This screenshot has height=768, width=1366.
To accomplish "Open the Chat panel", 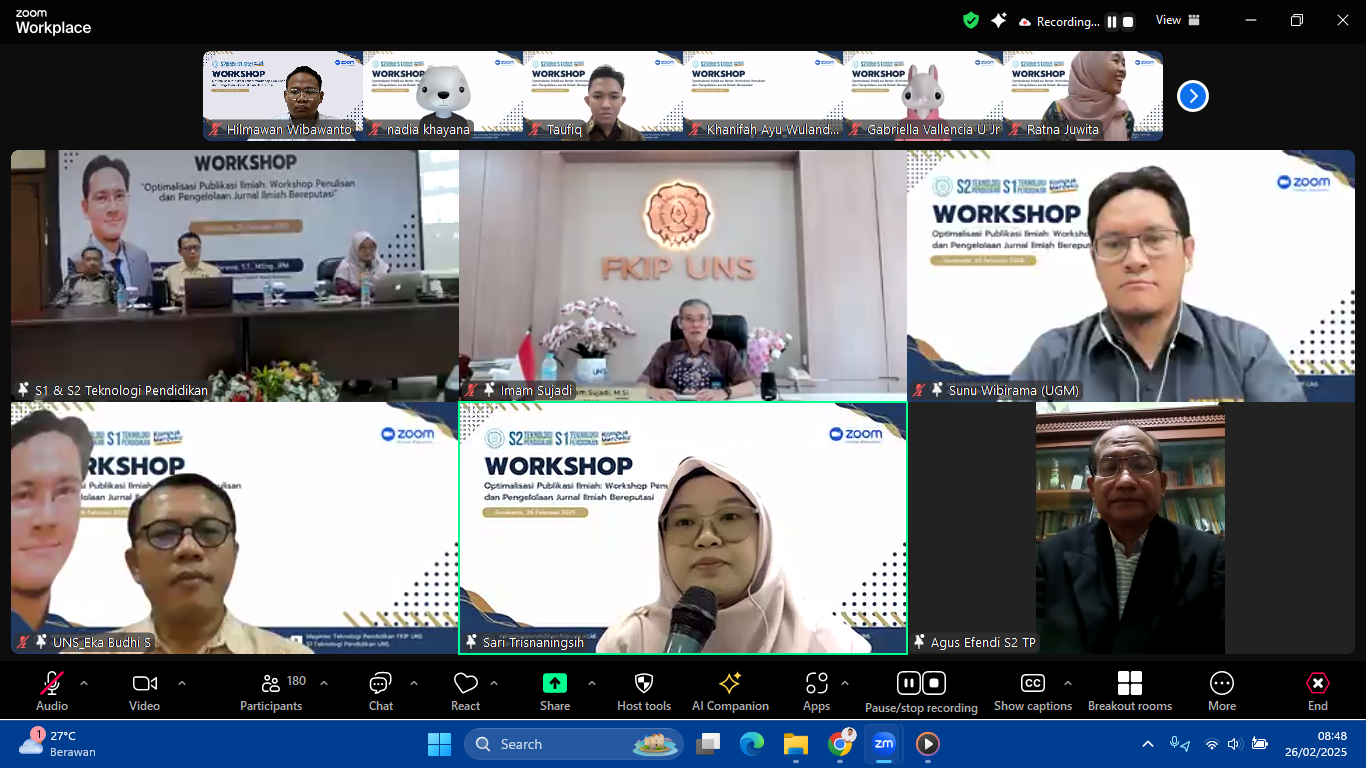I will [x=380, y=690].
